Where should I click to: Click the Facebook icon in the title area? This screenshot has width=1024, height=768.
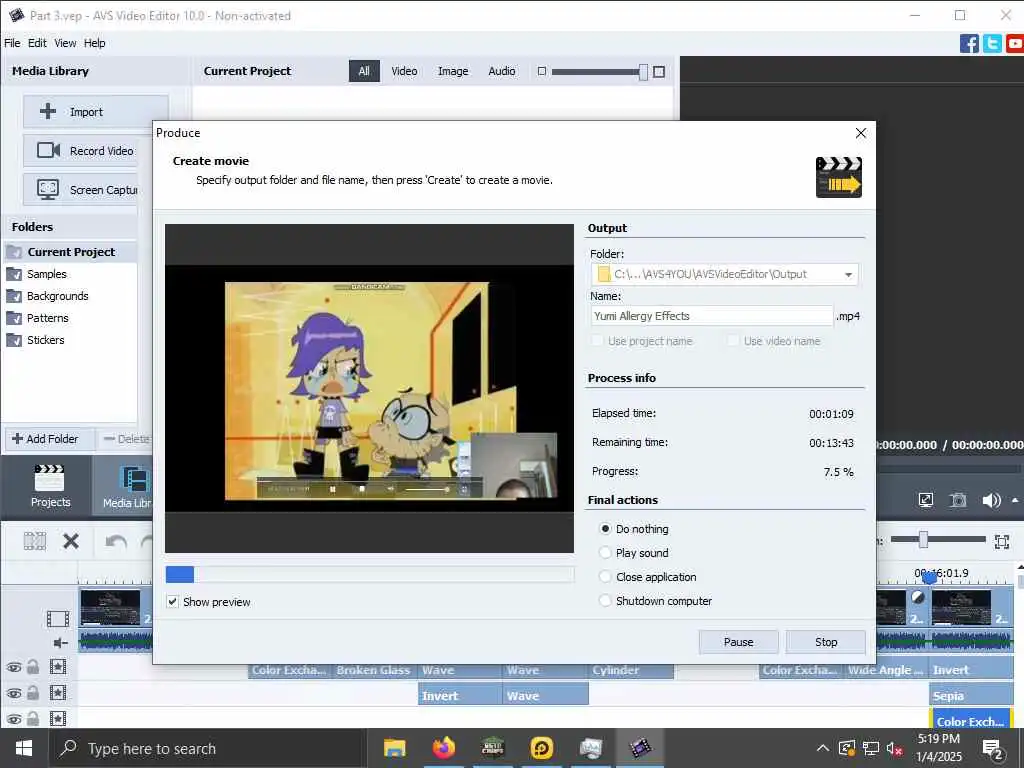click(969, 44)
